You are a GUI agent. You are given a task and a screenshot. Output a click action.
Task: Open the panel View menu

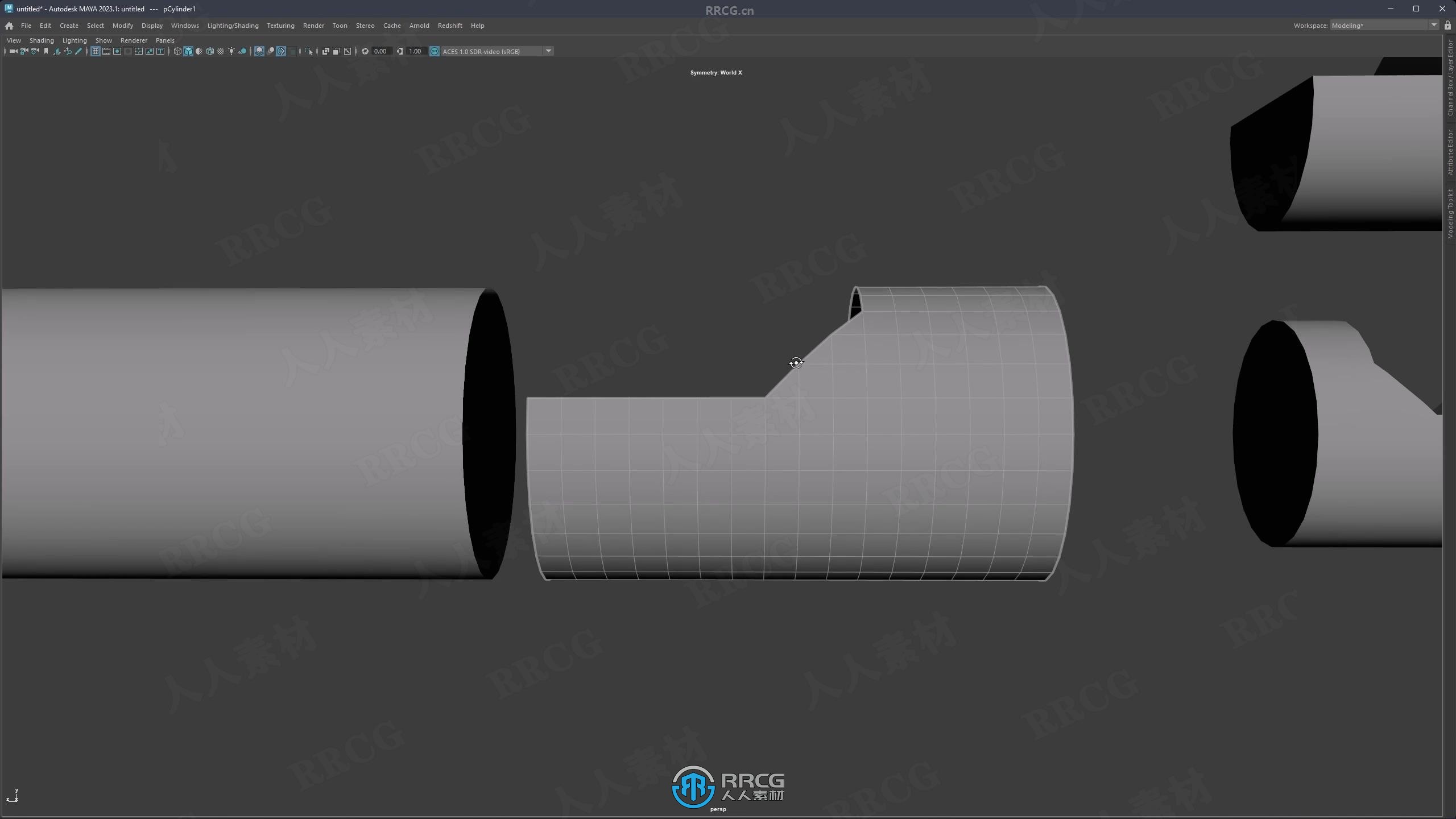tap(14, 40)
